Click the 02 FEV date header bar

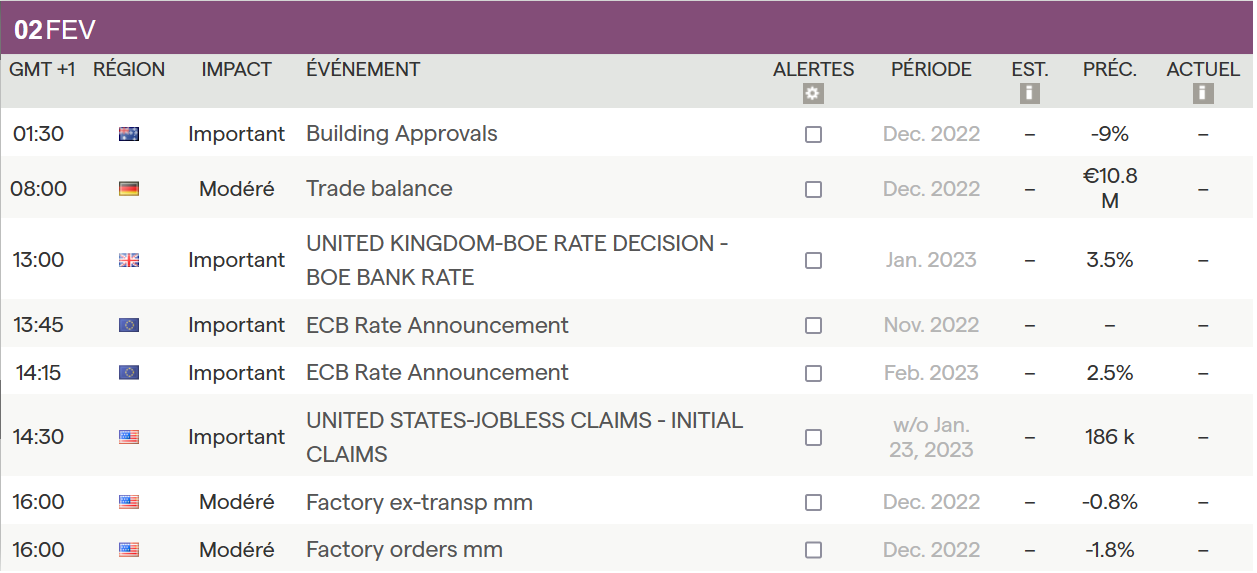tap(56, 30)
